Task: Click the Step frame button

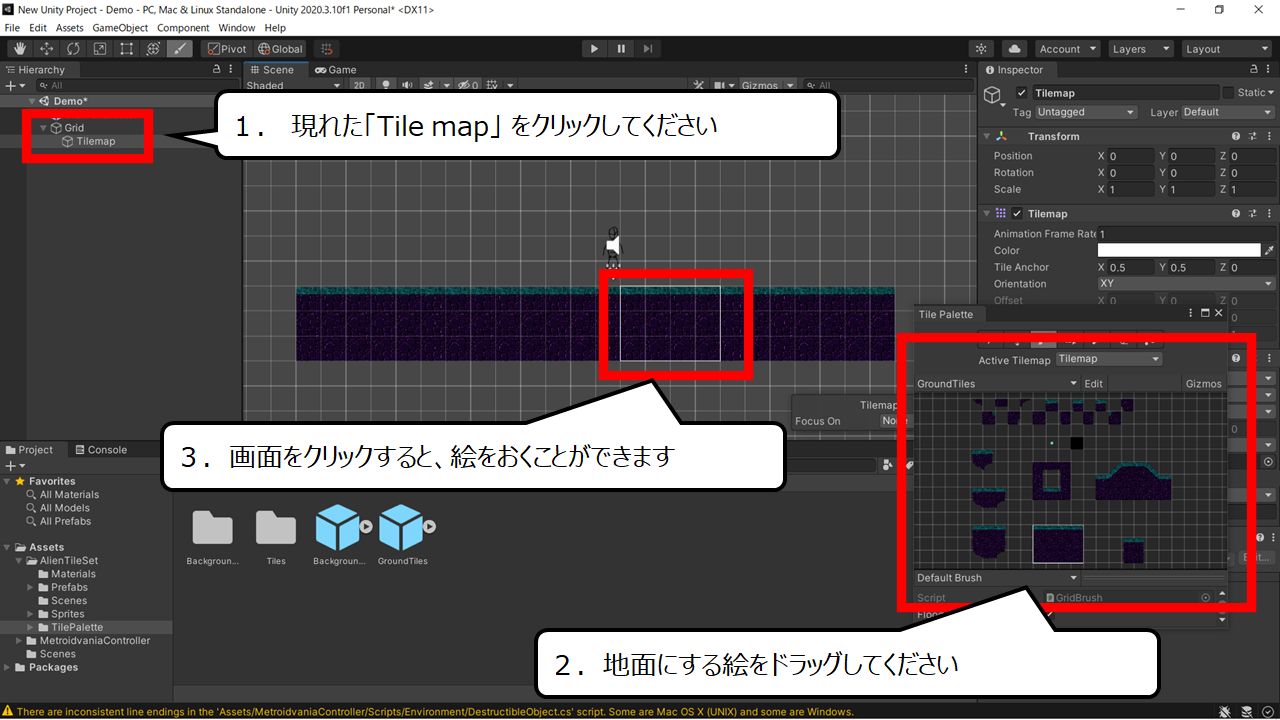Action: pyautogui.click(x=648, y=49)
